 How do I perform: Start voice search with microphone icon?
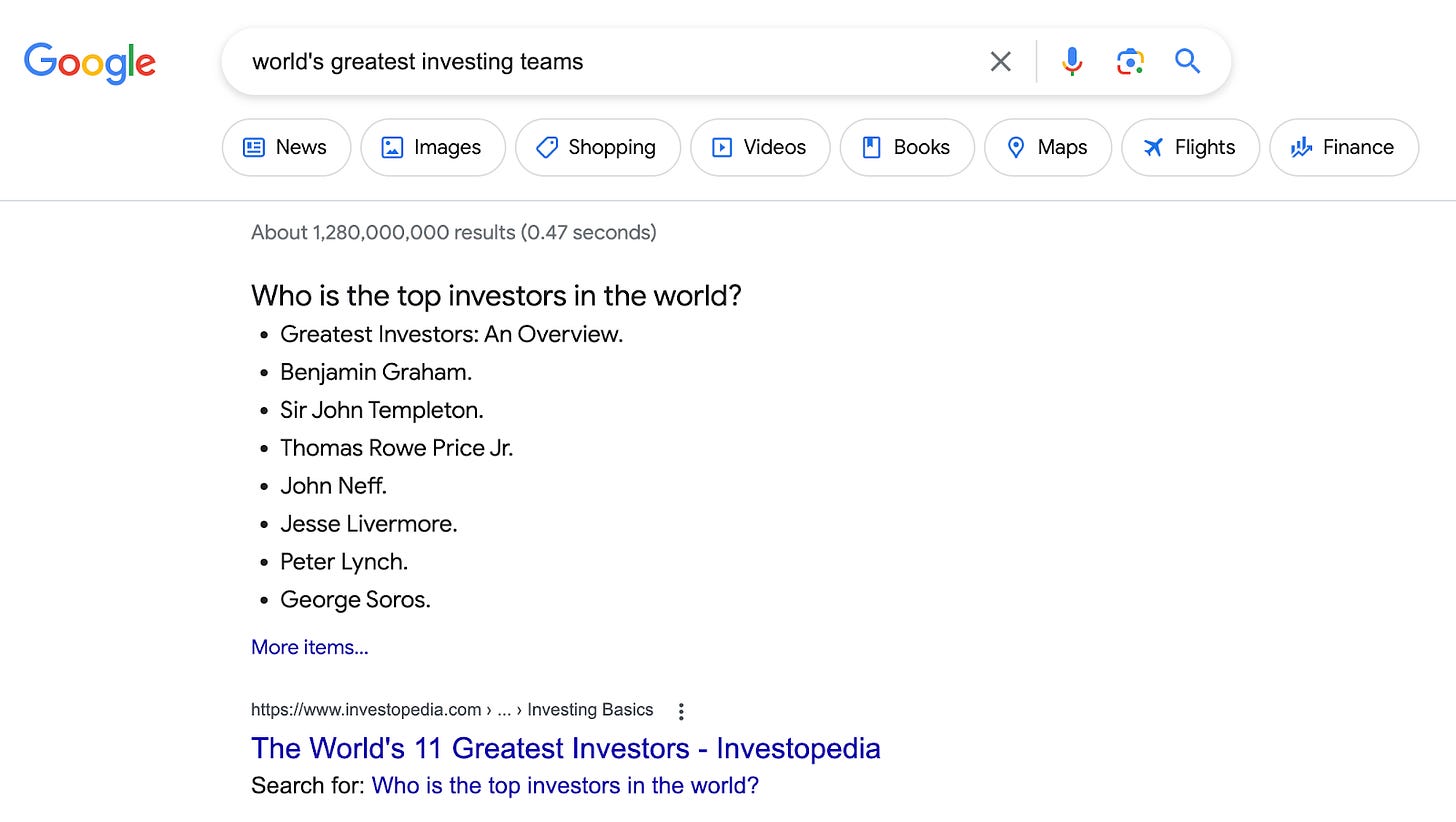tap(1072, 62)
